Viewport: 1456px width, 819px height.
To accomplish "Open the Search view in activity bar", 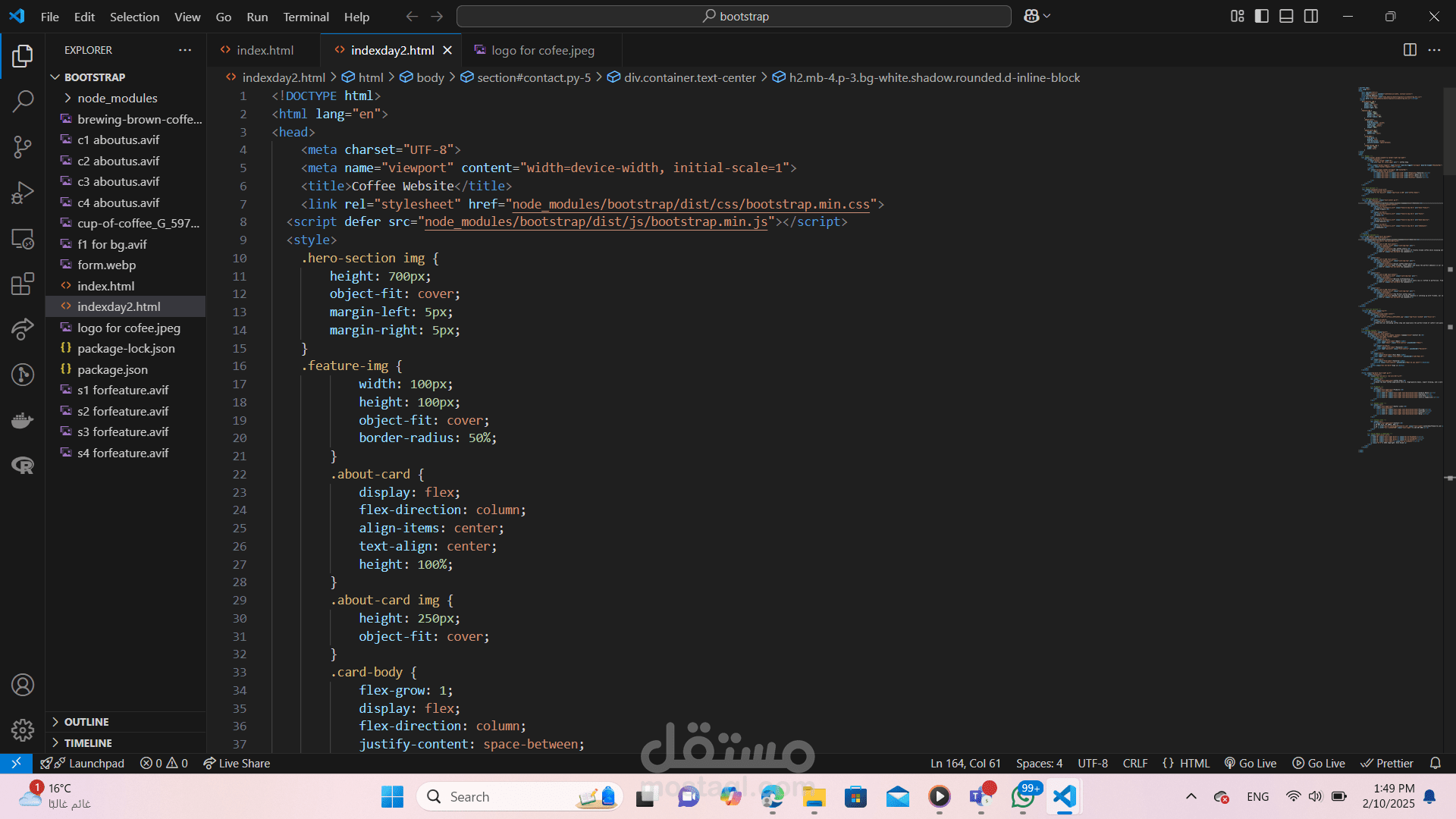I will coord(23,101).
